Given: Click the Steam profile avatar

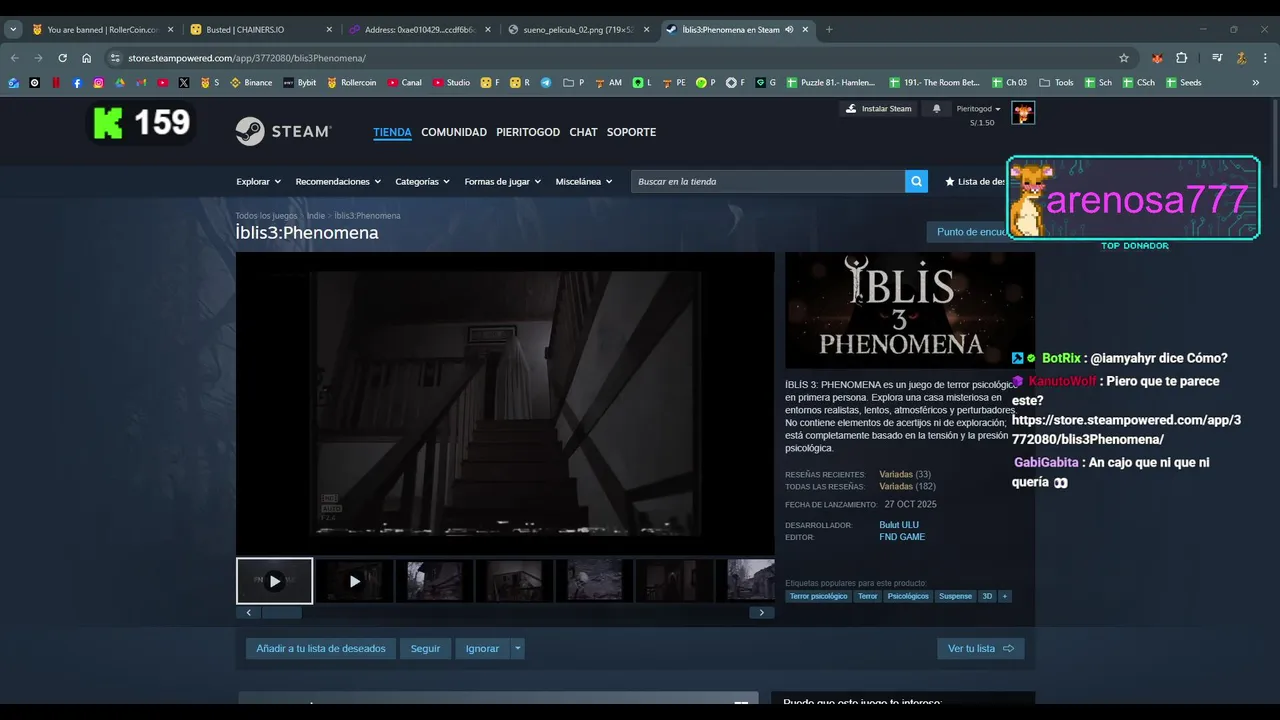Looking at the screenshot, I should click(x=1023, y=112).
